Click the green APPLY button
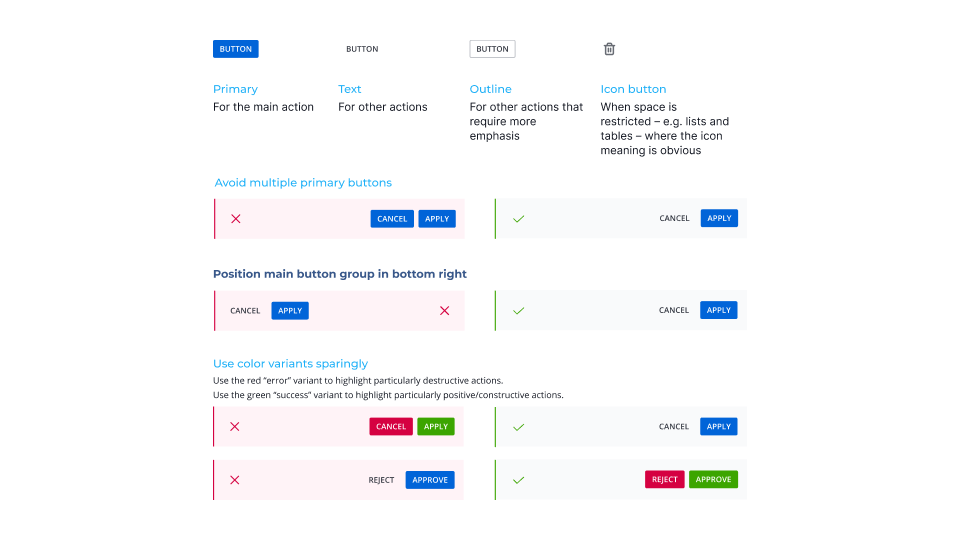Image resolution: width=960 pixels, height=540 pixels. pos(436,427)
